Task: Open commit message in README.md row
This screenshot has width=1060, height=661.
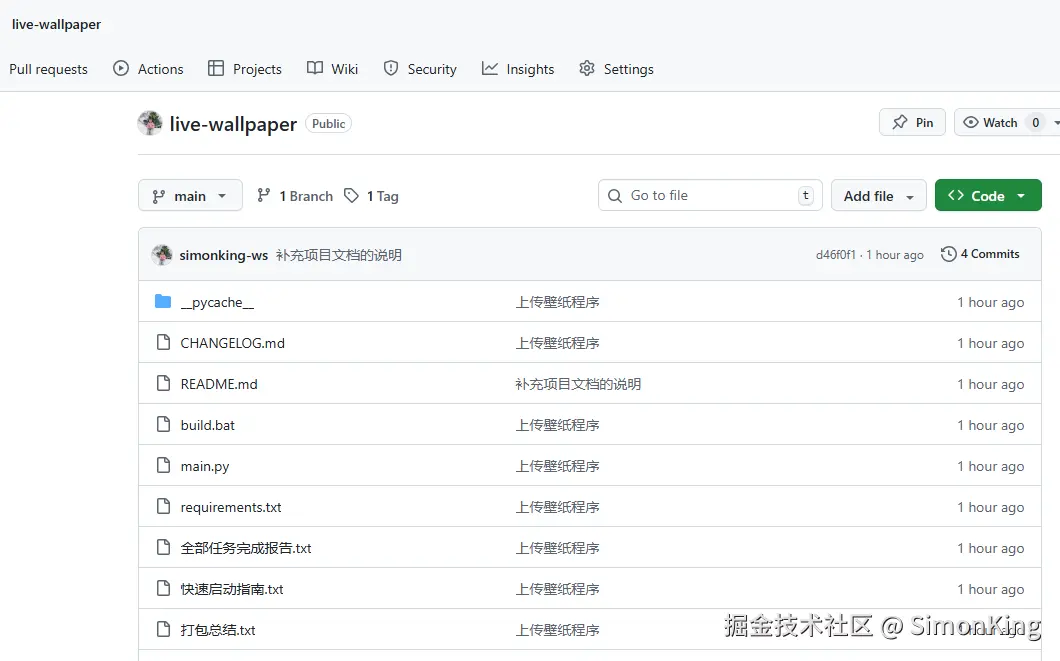Action: point(578,384)
